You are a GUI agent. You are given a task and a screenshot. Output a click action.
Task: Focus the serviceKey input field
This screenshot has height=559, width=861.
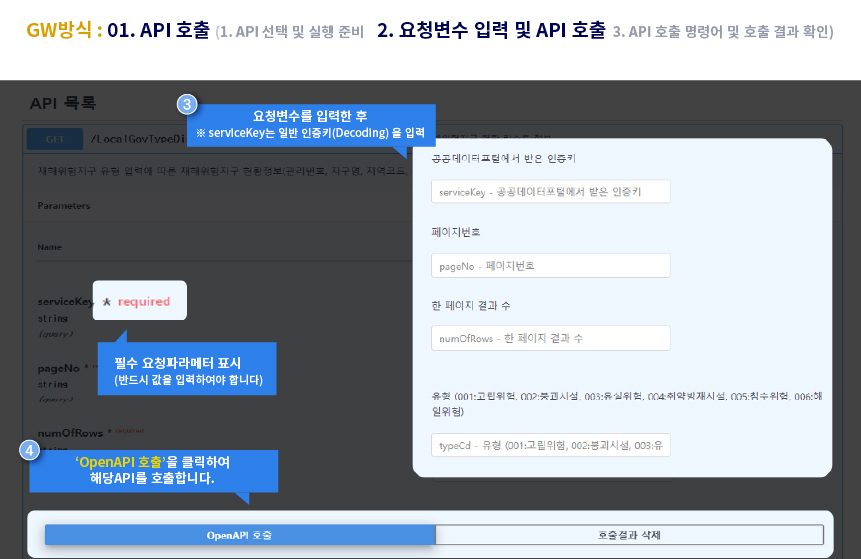click(x=550, y=192)
